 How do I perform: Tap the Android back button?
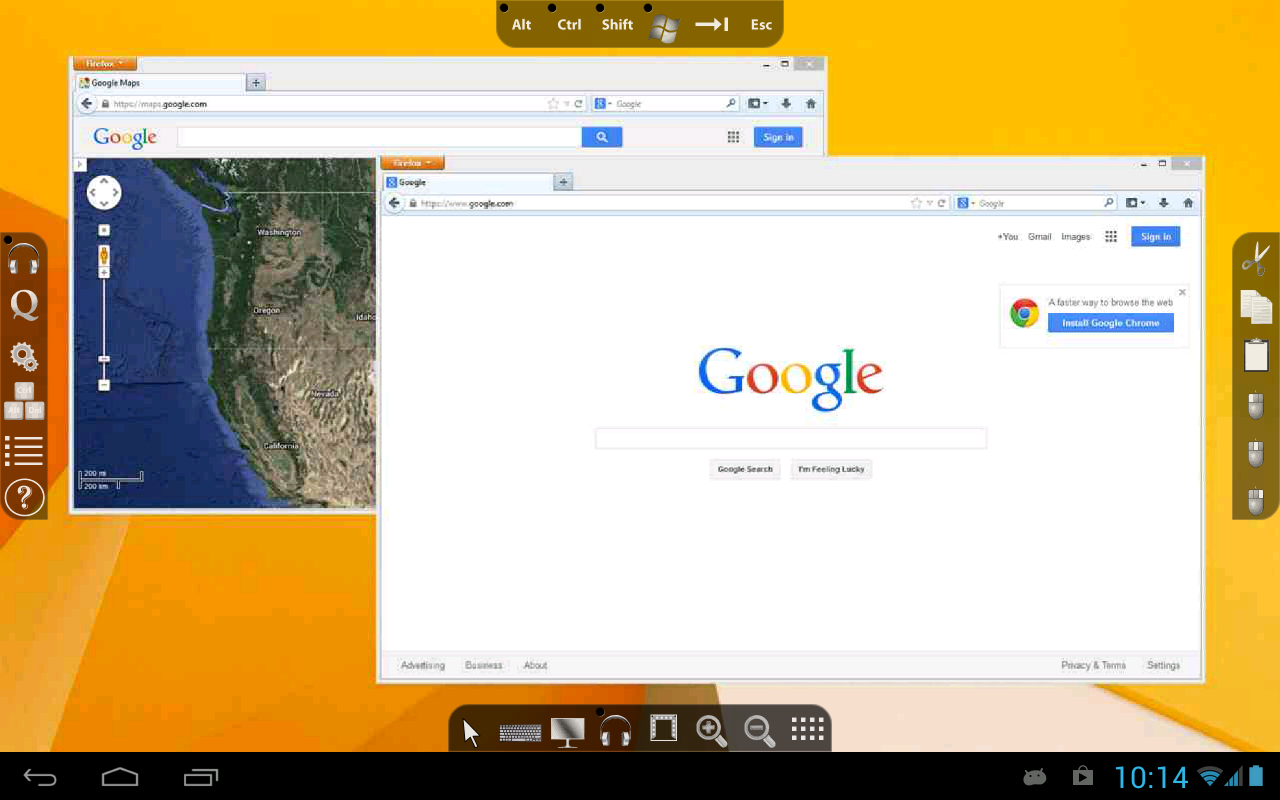[40, 777]
